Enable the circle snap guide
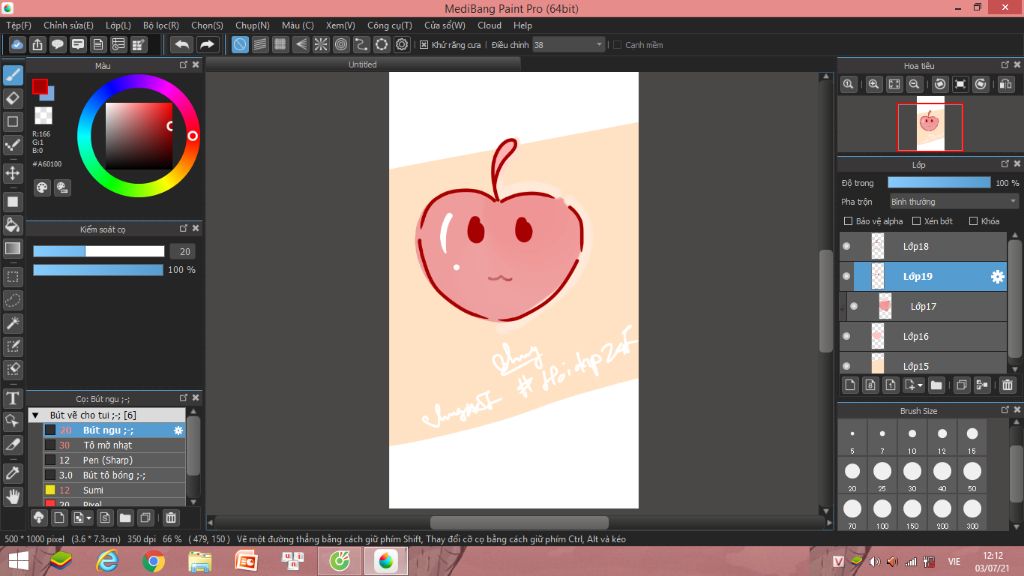This screenshot has height=576, width=1024. point(341,44)
